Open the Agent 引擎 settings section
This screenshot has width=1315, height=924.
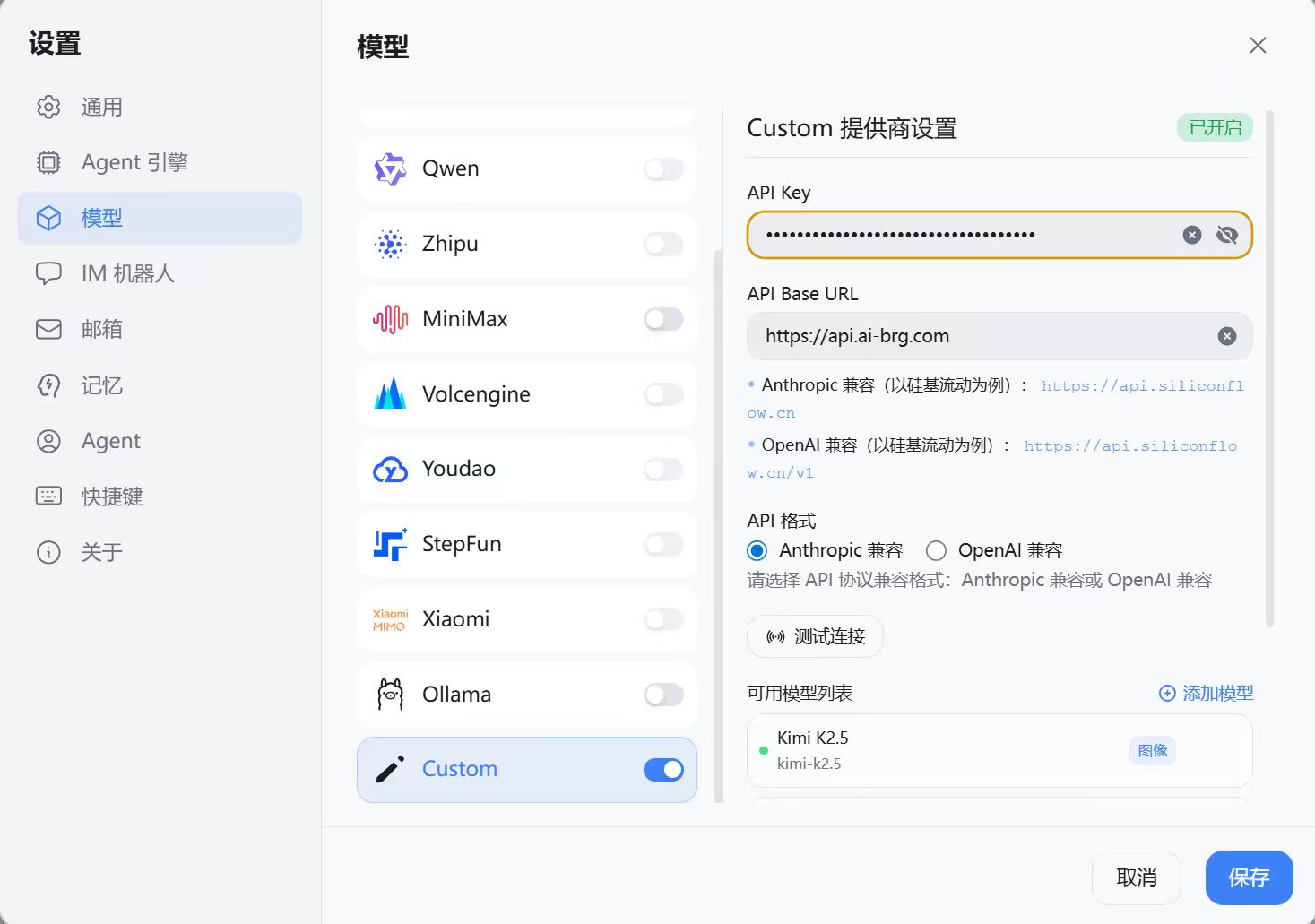(134, 162)
